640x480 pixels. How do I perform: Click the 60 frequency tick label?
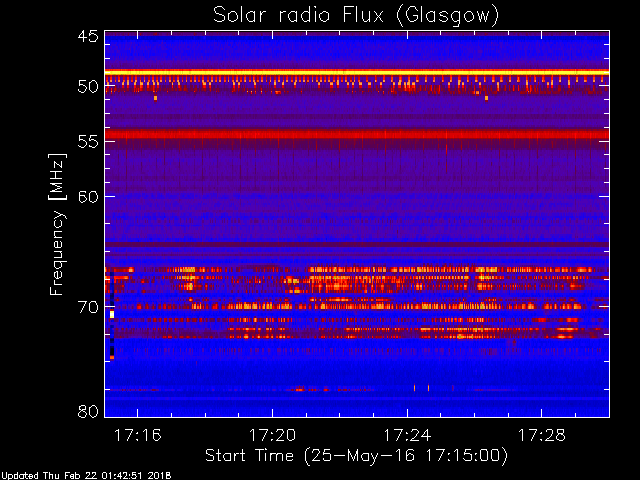[x=88, y=197]
